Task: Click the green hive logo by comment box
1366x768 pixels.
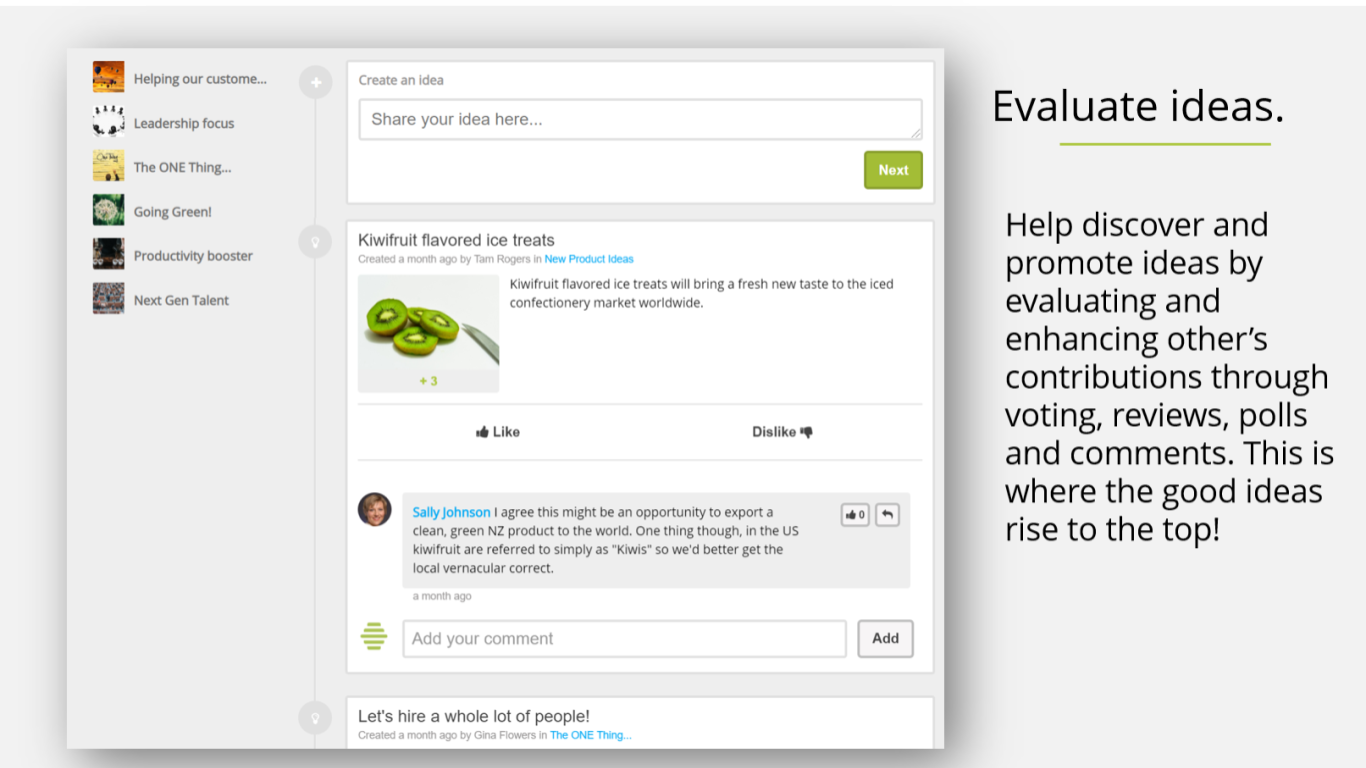Action: point(374,636)
